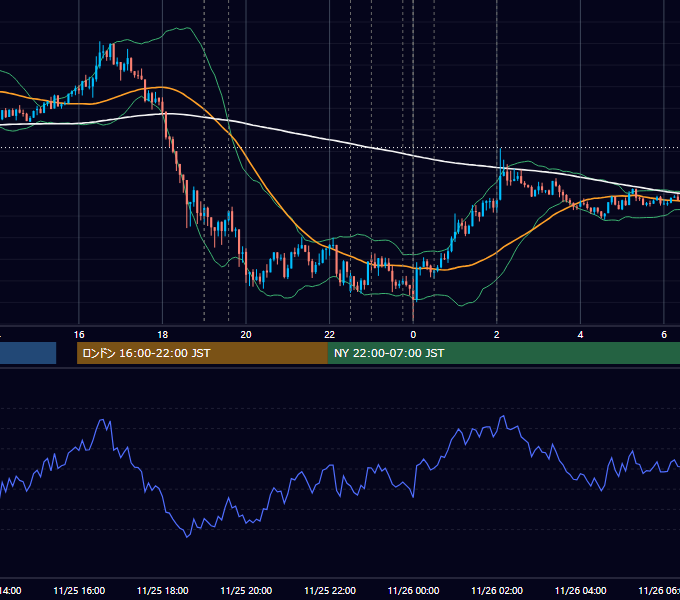Click the 20 hour label on price chart axis

(246, 334)
